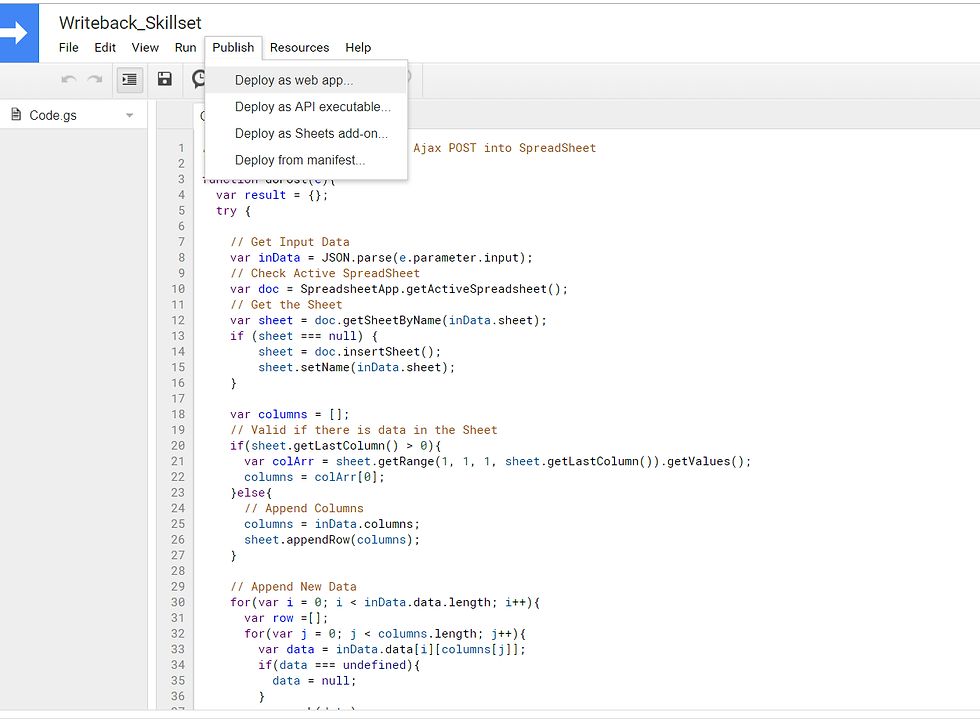980x719 pixels.
Task: Click line number 27 in the gutter
Action: point(178,555)
